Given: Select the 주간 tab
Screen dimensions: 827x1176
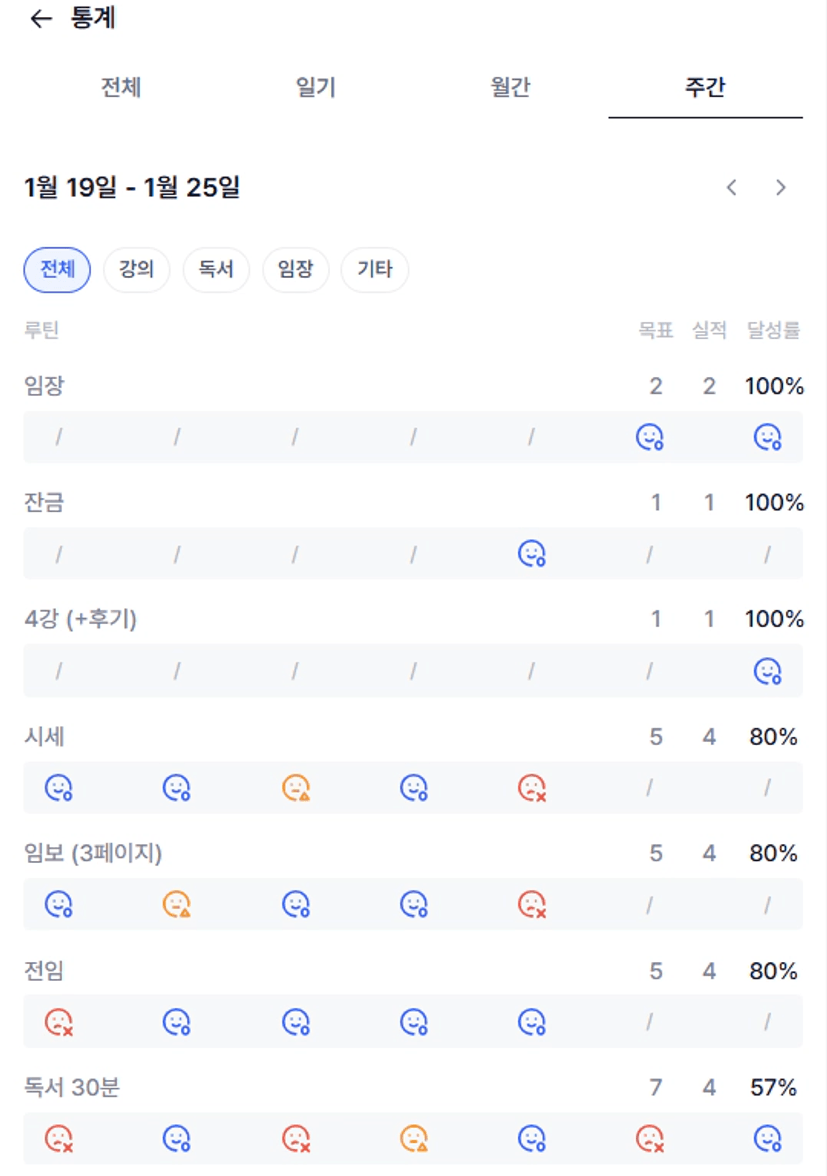Looking at the screenshot, I should (x=705, y=87).
